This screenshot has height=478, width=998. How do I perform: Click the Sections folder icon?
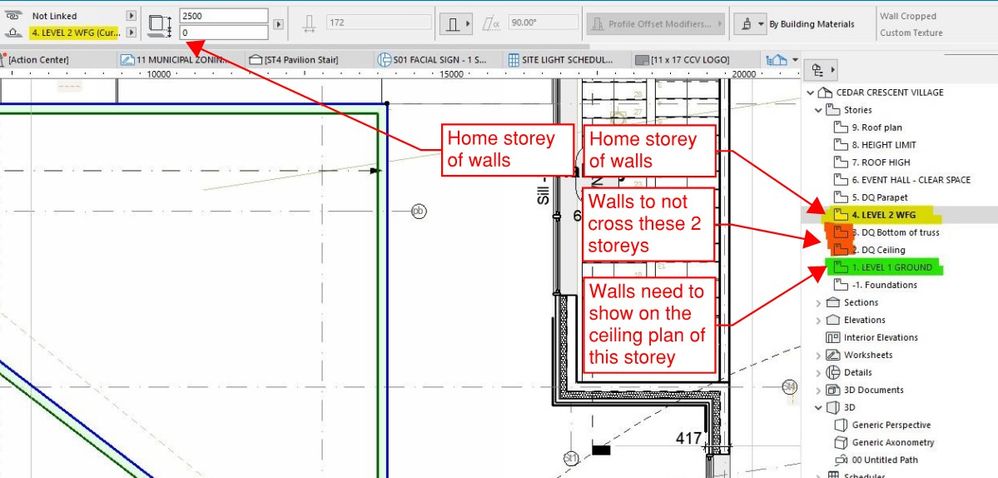833,302
